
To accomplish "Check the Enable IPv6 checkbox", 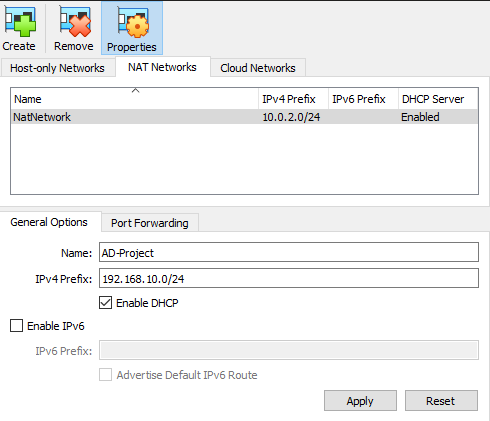I will [x=17, y=326].
